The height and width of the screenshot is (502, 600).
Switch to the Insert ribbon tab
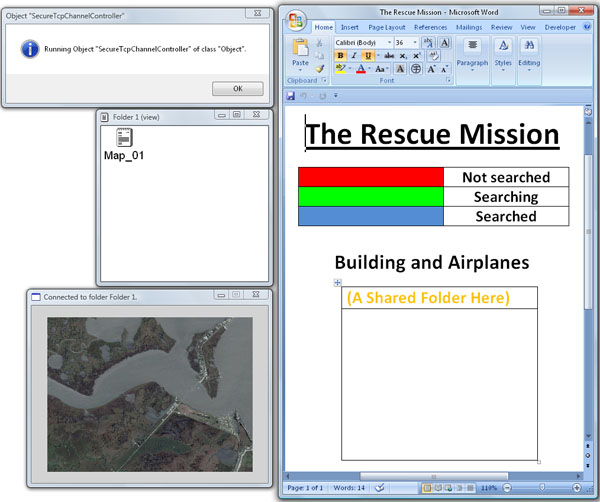tap(349, 27)
